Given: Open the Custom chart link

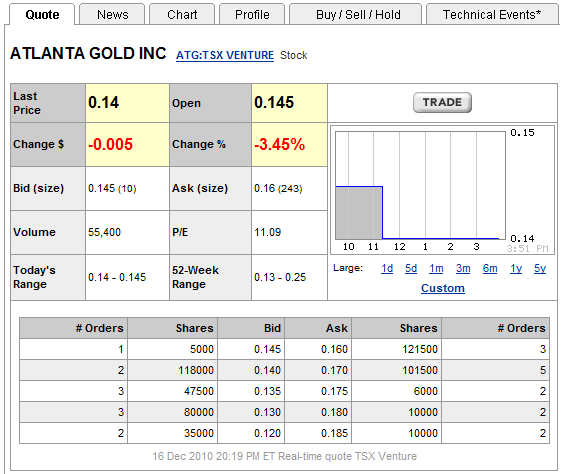Looking at the screenshot, I should point(443,288).
